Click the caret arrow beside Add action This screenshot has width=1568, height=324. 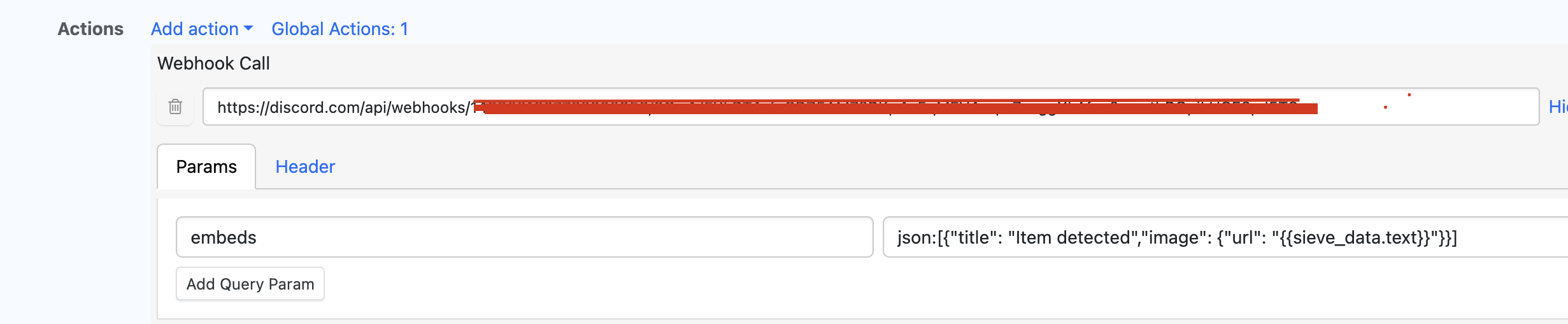(x=248, y=29)
